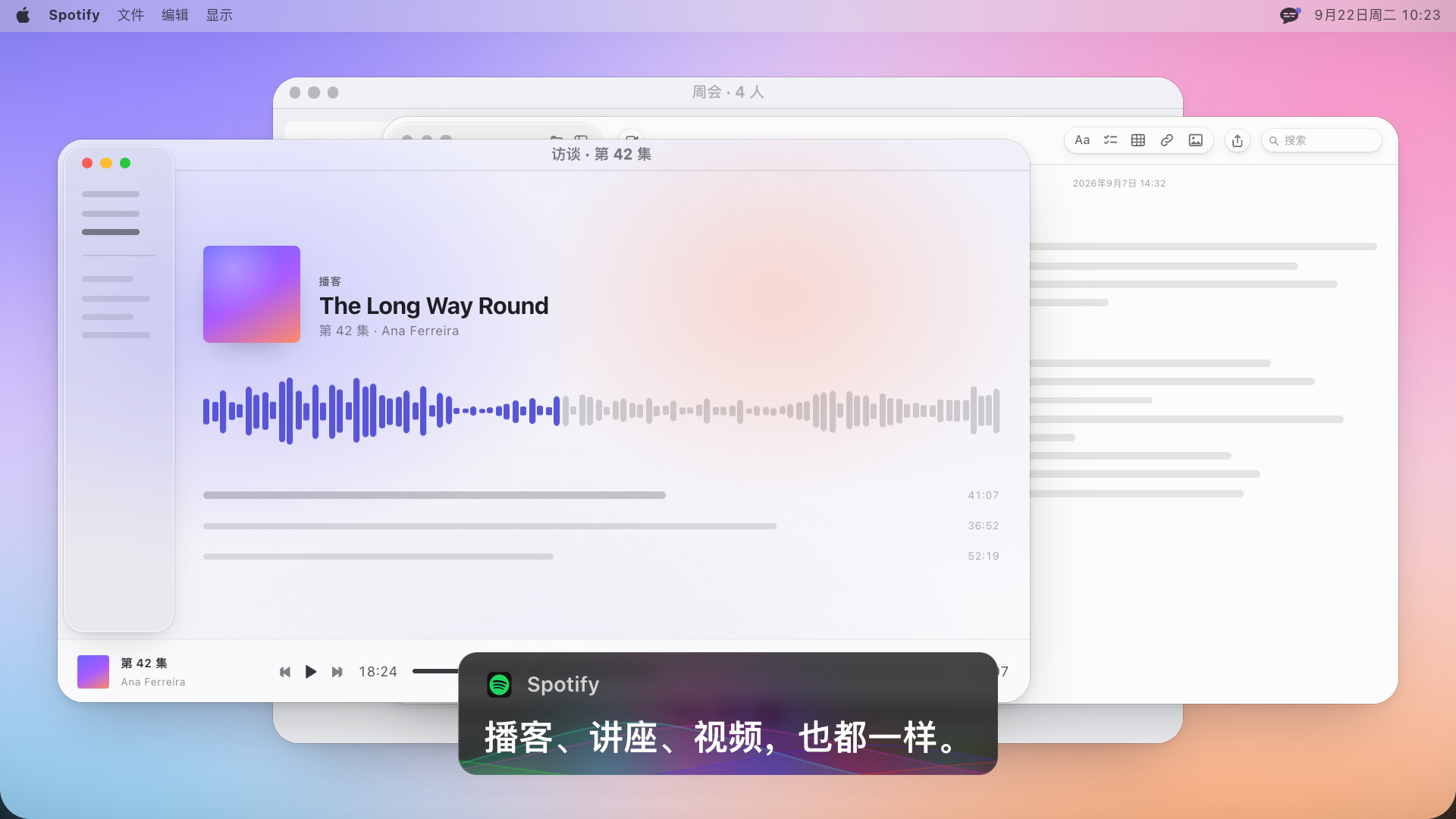Click the playback progress bar
Screen dimensions: 1456x819
pos(435,671)
